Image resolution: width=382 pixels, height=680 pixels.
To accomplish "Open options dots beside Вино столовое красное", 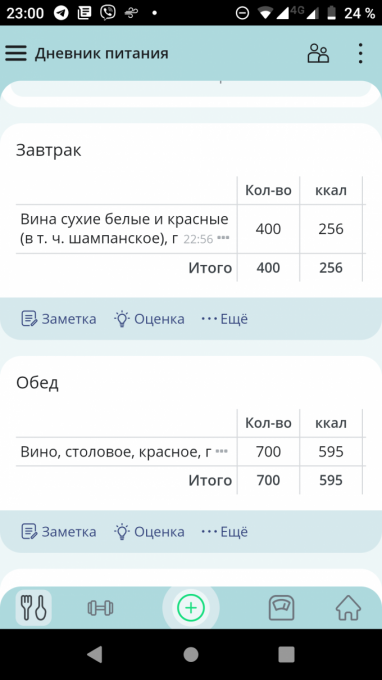I will [222, 451].
